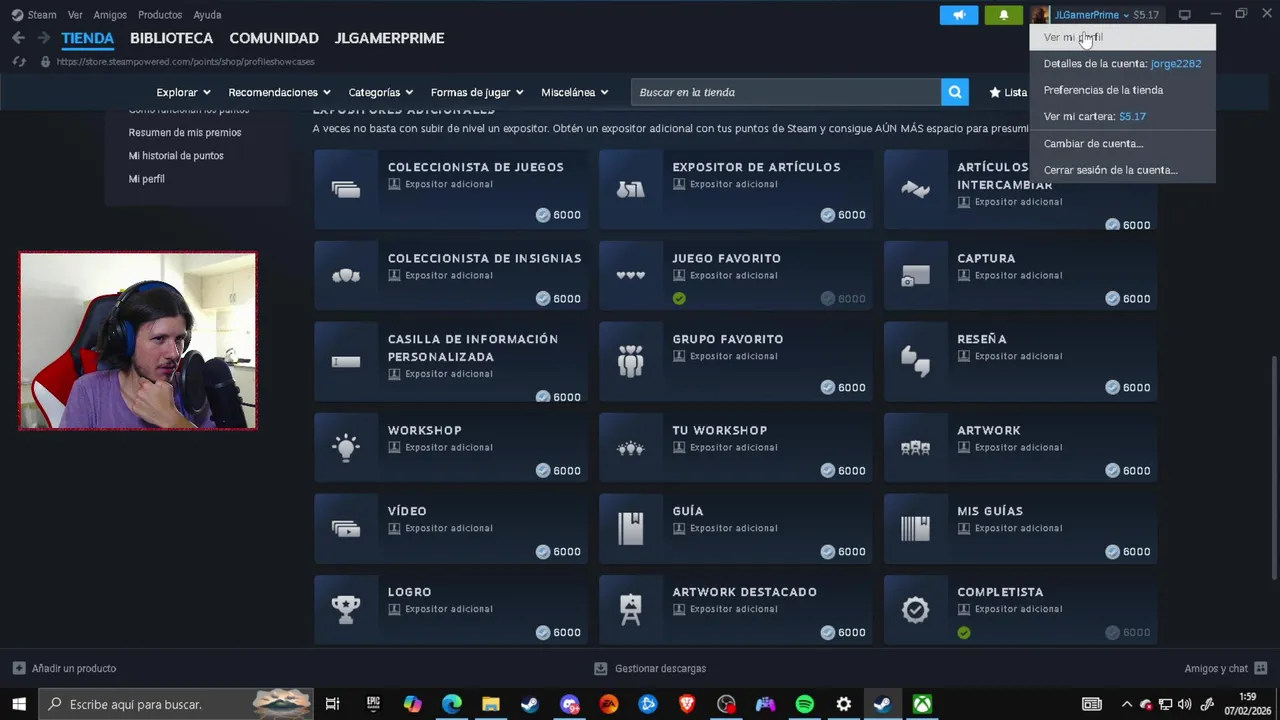Select Ver mi perfil menu entry
This screenshot has height=720, width=1280.
coord(1123,37)
